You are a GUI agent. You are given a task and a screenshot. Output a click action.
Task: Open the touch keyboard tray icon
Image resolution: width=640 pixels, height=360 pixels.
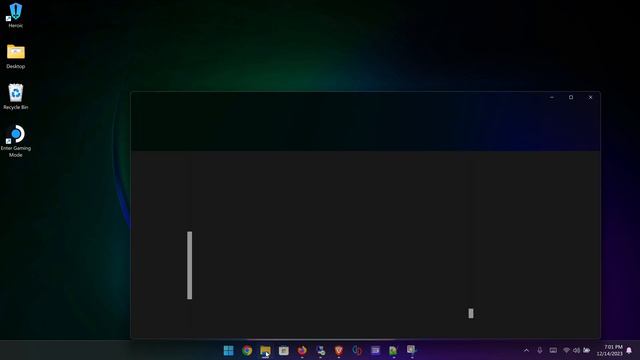pyautogui.click(x=553, y=350)
